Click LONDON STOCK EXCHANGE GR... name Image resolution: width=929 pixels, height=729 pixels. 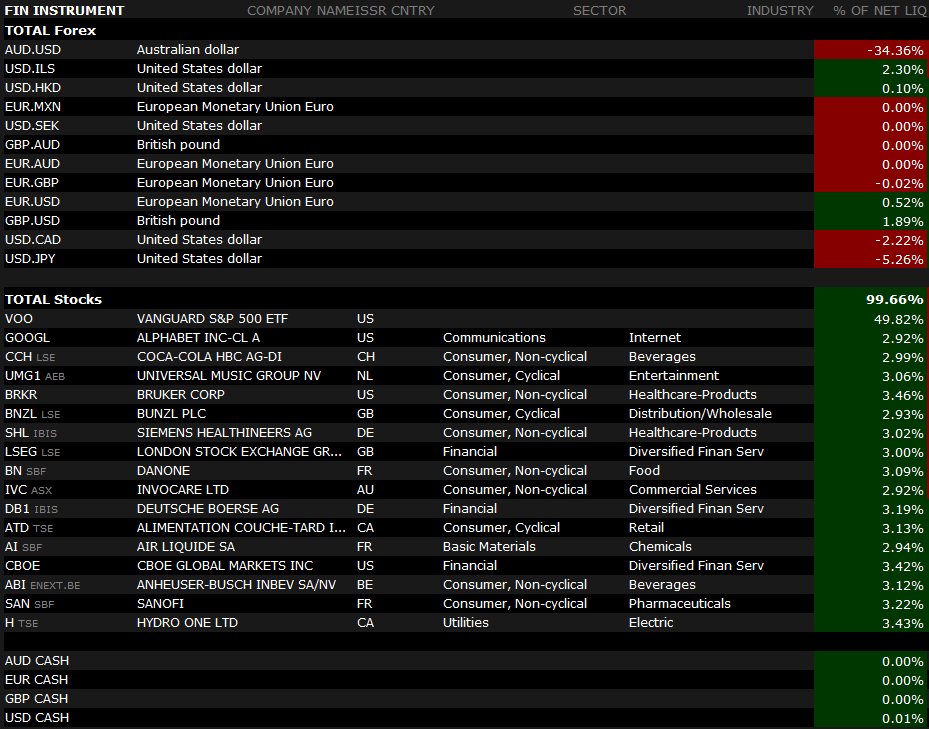coord(239,452)
